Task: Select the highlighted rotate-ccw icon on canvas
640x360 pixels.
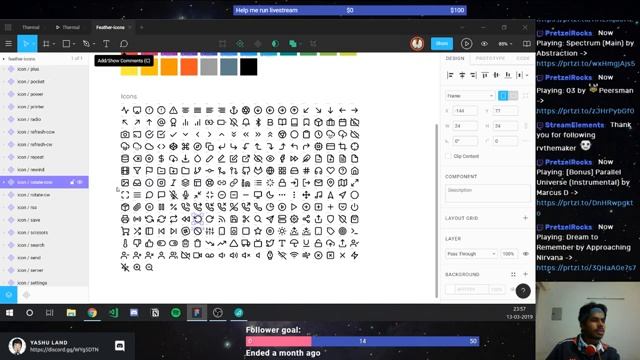Action: 198,219
